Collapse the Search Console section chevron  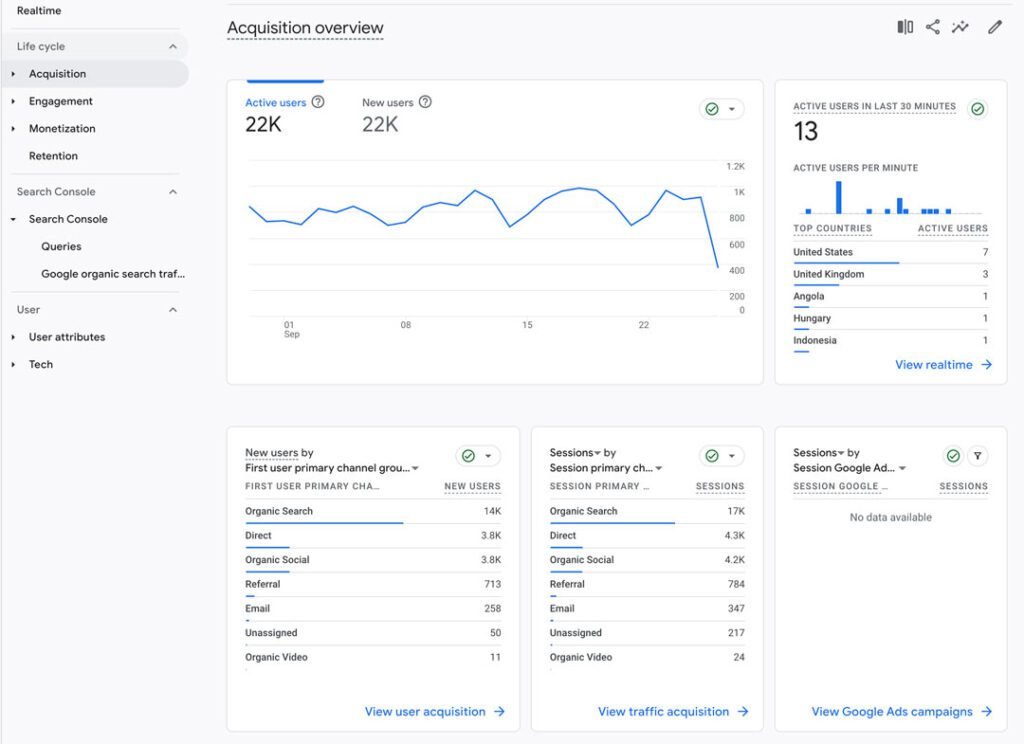pyautogui.click(x=172, y=191)
